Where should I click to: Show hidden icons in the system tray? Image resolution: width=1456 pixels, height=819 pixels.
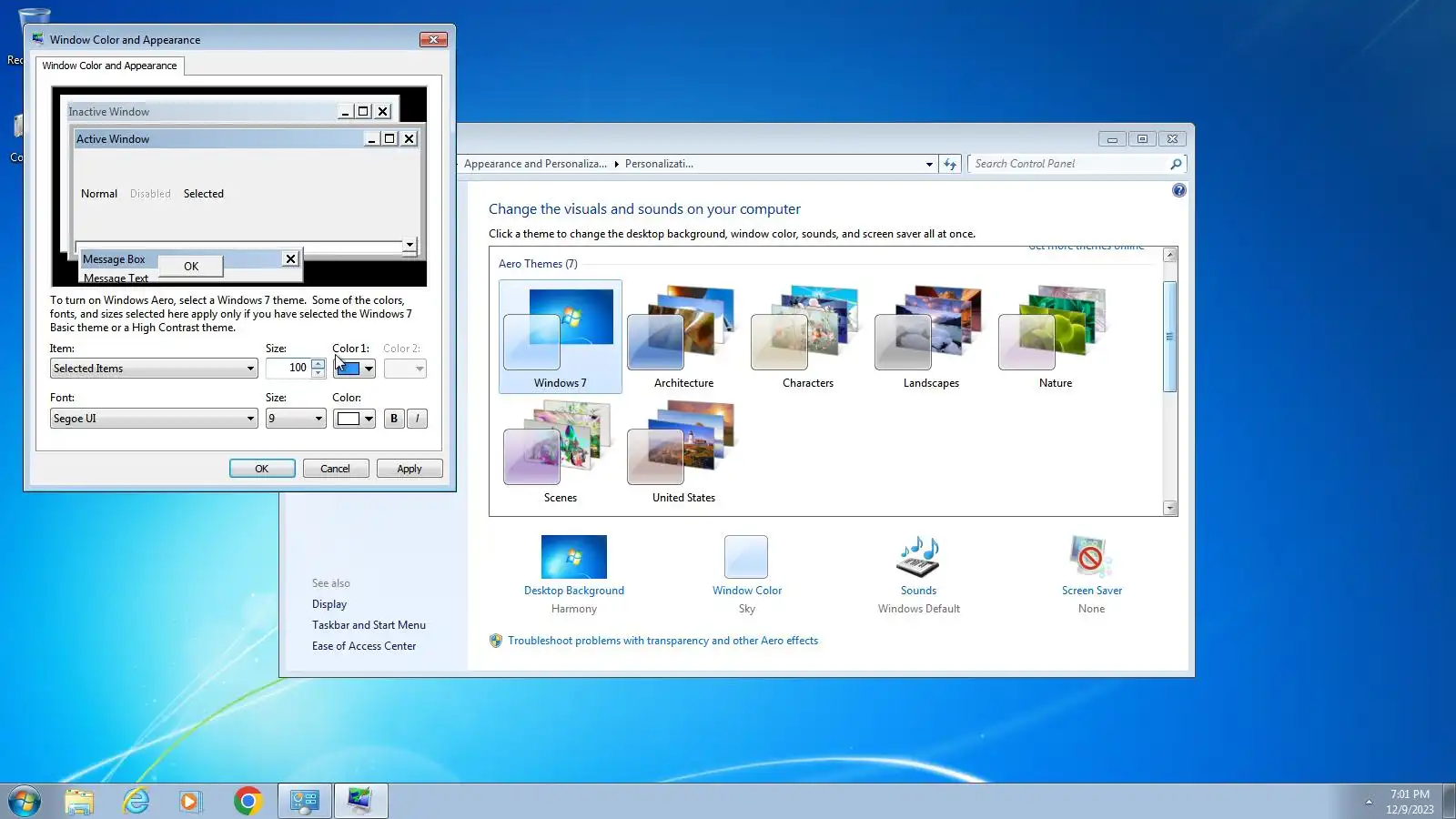tap(1369, 802)
